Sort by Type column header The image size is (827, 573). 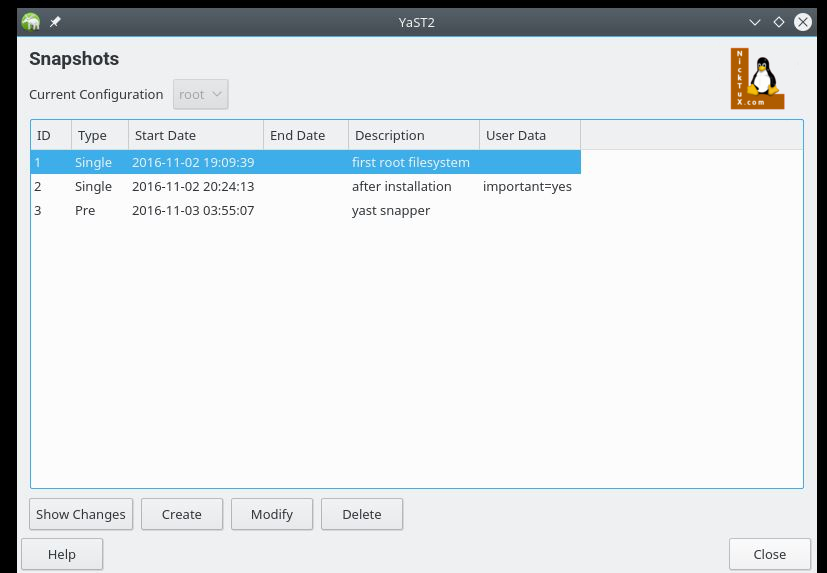pyautogui.click(x=99, y=135)
